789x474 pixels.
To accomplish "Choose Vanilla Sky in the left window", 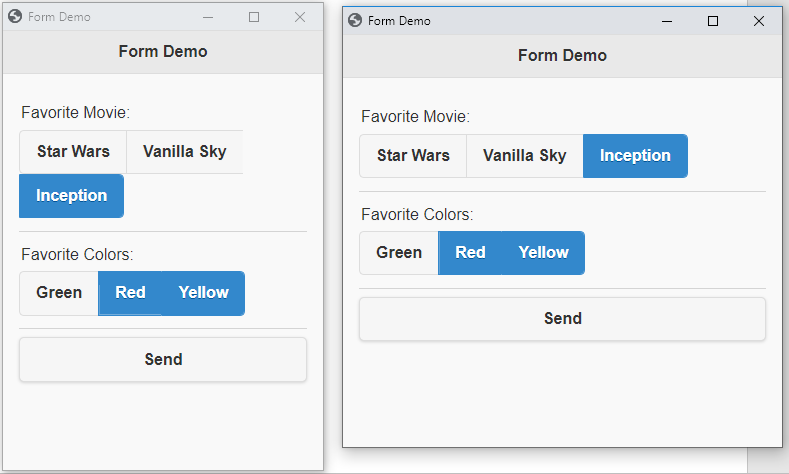I will point(185,152).
